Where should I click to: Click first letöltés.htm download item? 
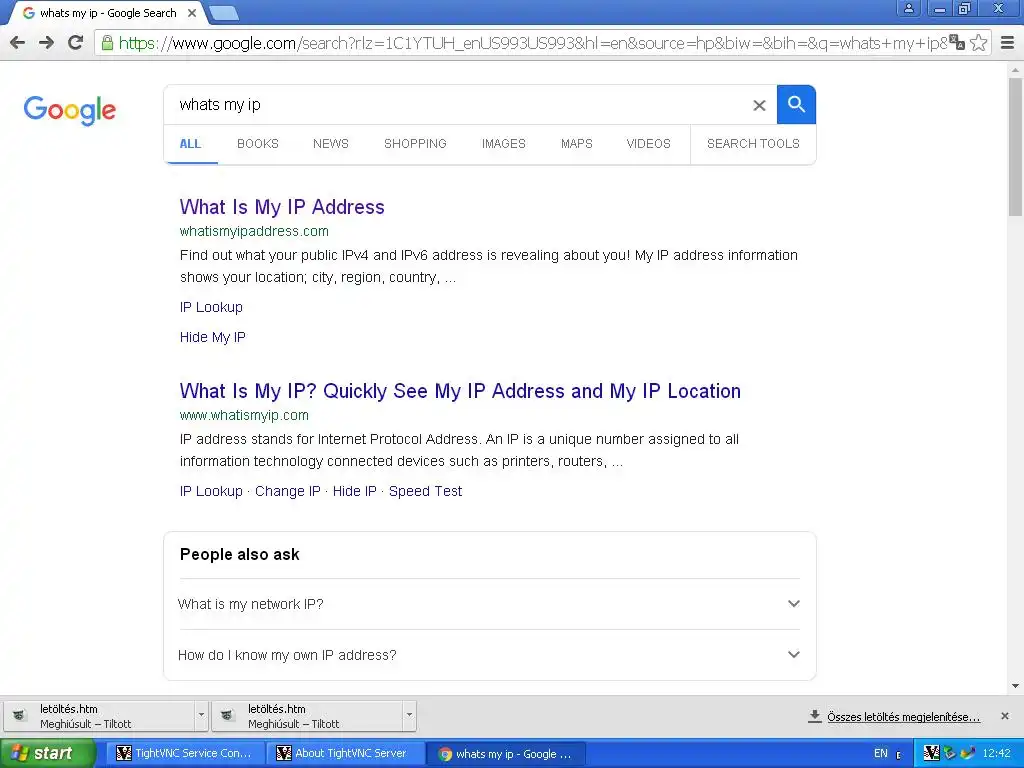[99, 716]
